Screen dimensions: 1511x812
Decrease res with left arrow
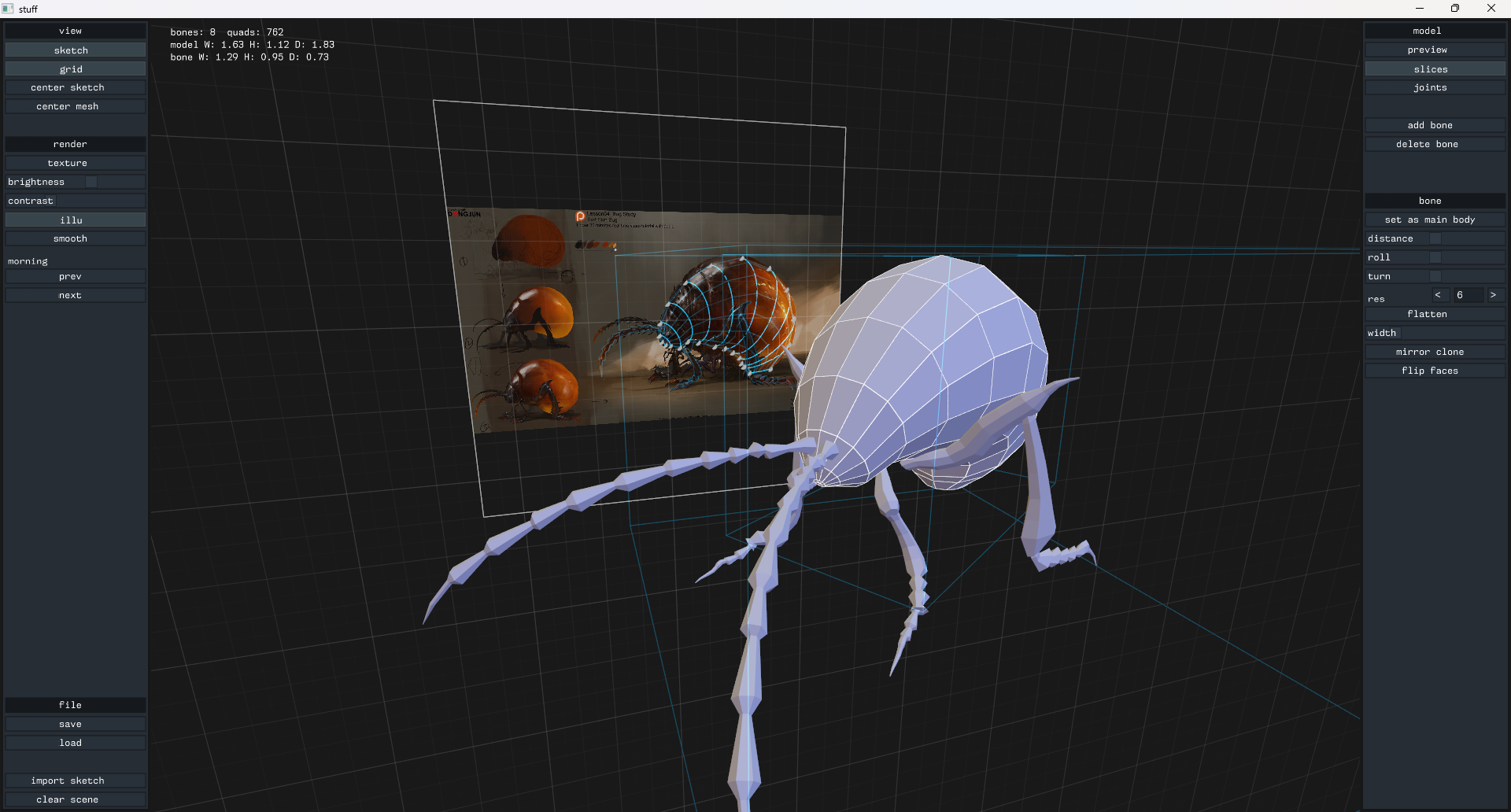(x=1438, y=295)
